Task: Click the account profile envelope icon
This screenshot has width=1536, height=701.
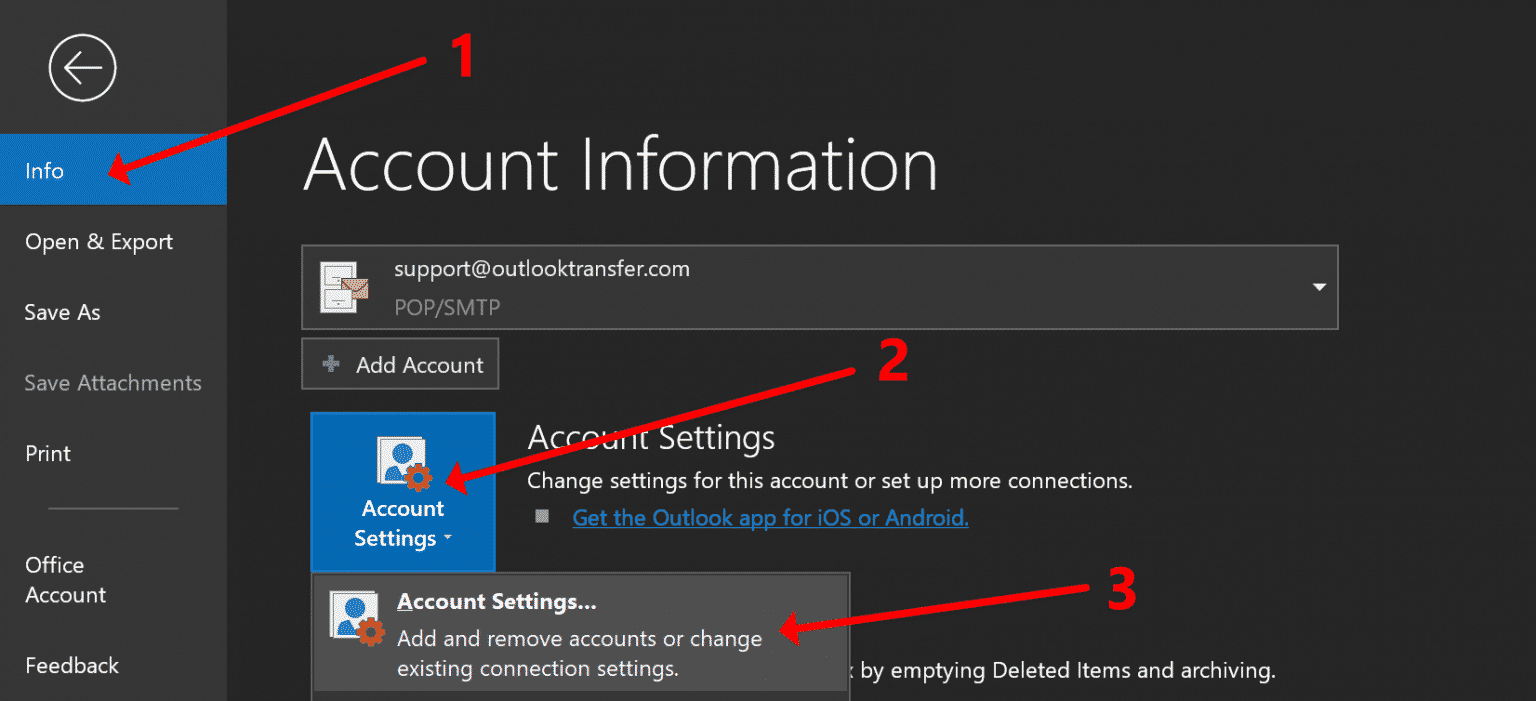Action: 344,287
